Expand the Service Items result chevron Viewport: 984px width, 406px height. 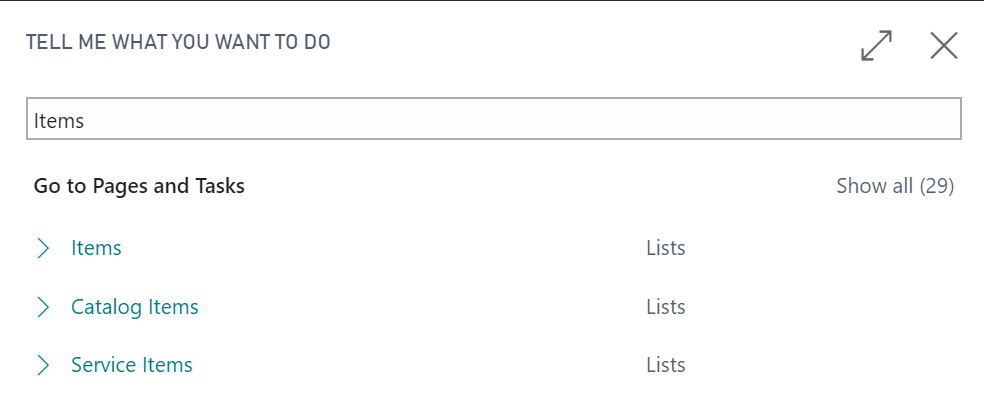click(43, 365)
